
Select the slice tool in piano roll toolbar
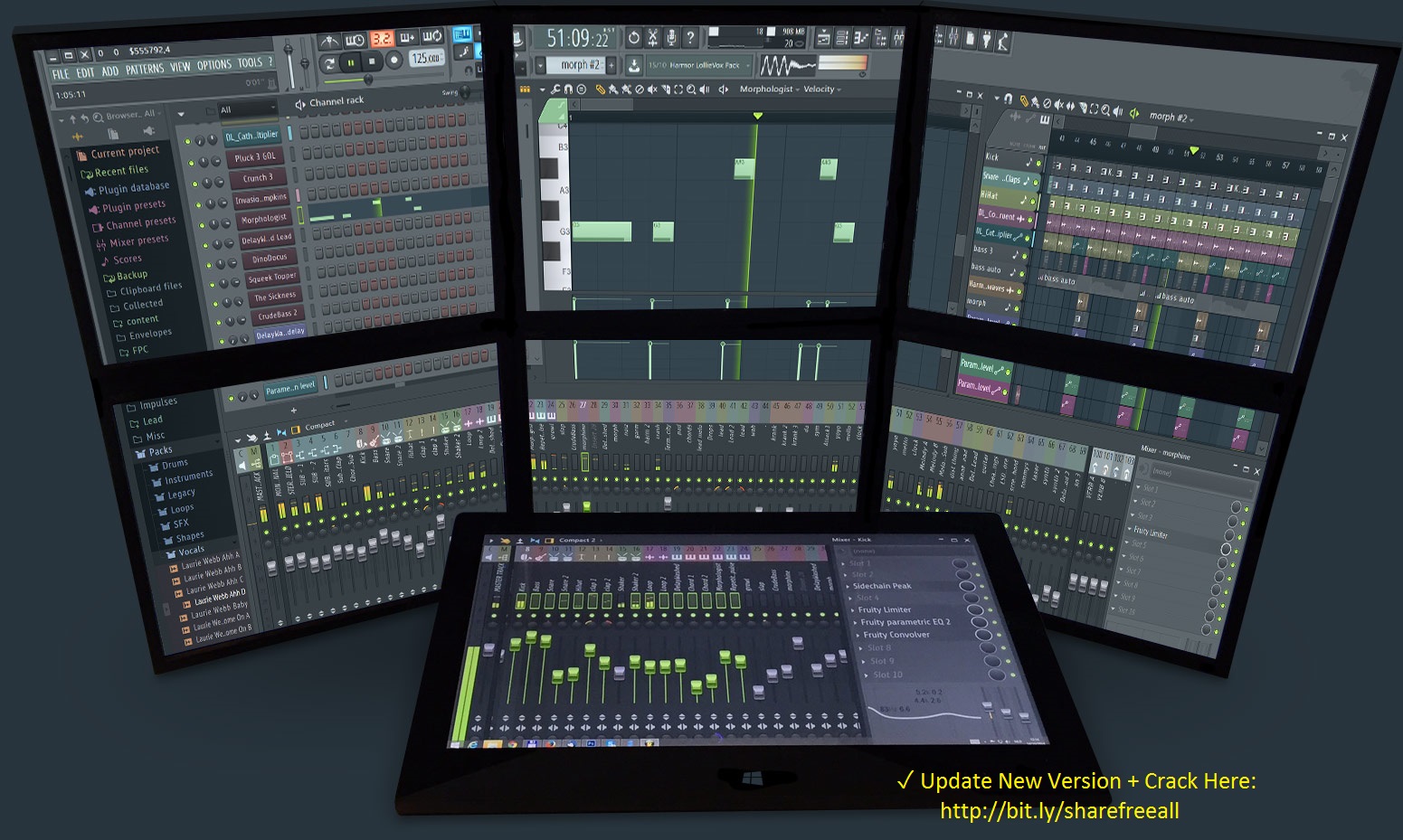[x=666, y=89]
